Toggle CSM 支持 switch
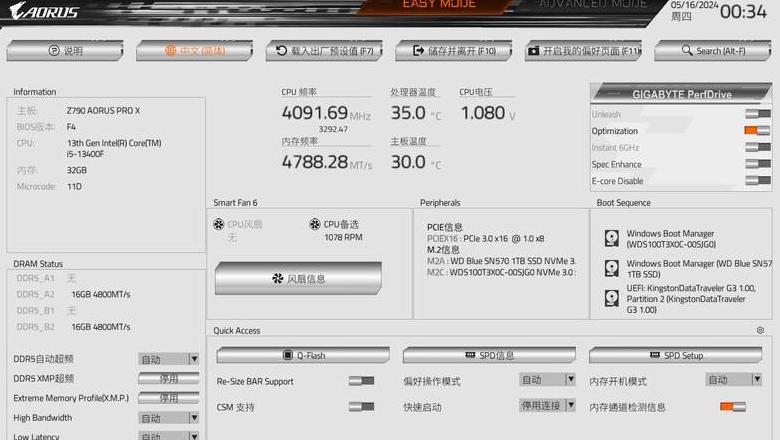Viewport: 780px width, 440px height. click(x=362, y=407)
